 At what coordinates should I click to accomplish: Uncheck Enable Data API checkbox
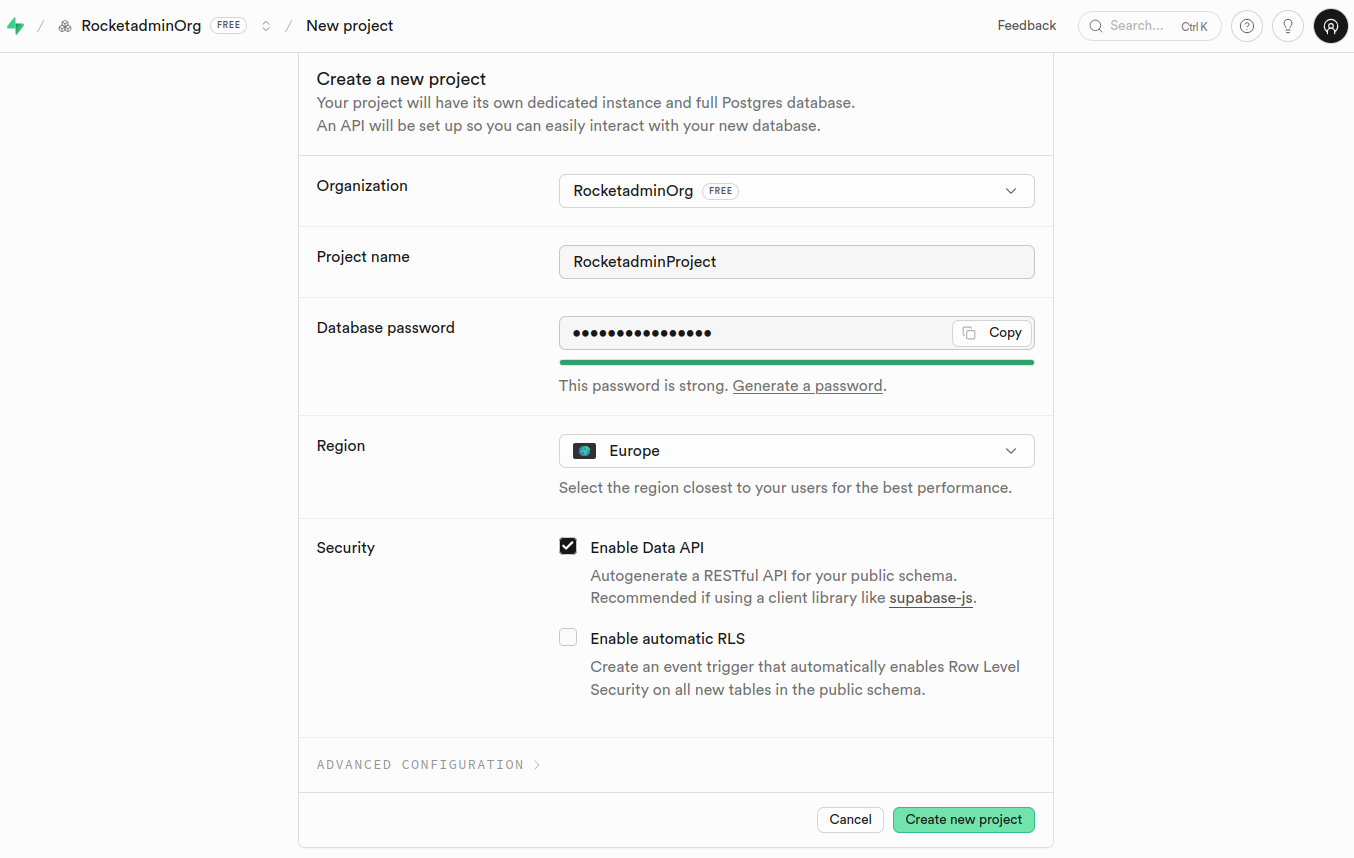568,546
